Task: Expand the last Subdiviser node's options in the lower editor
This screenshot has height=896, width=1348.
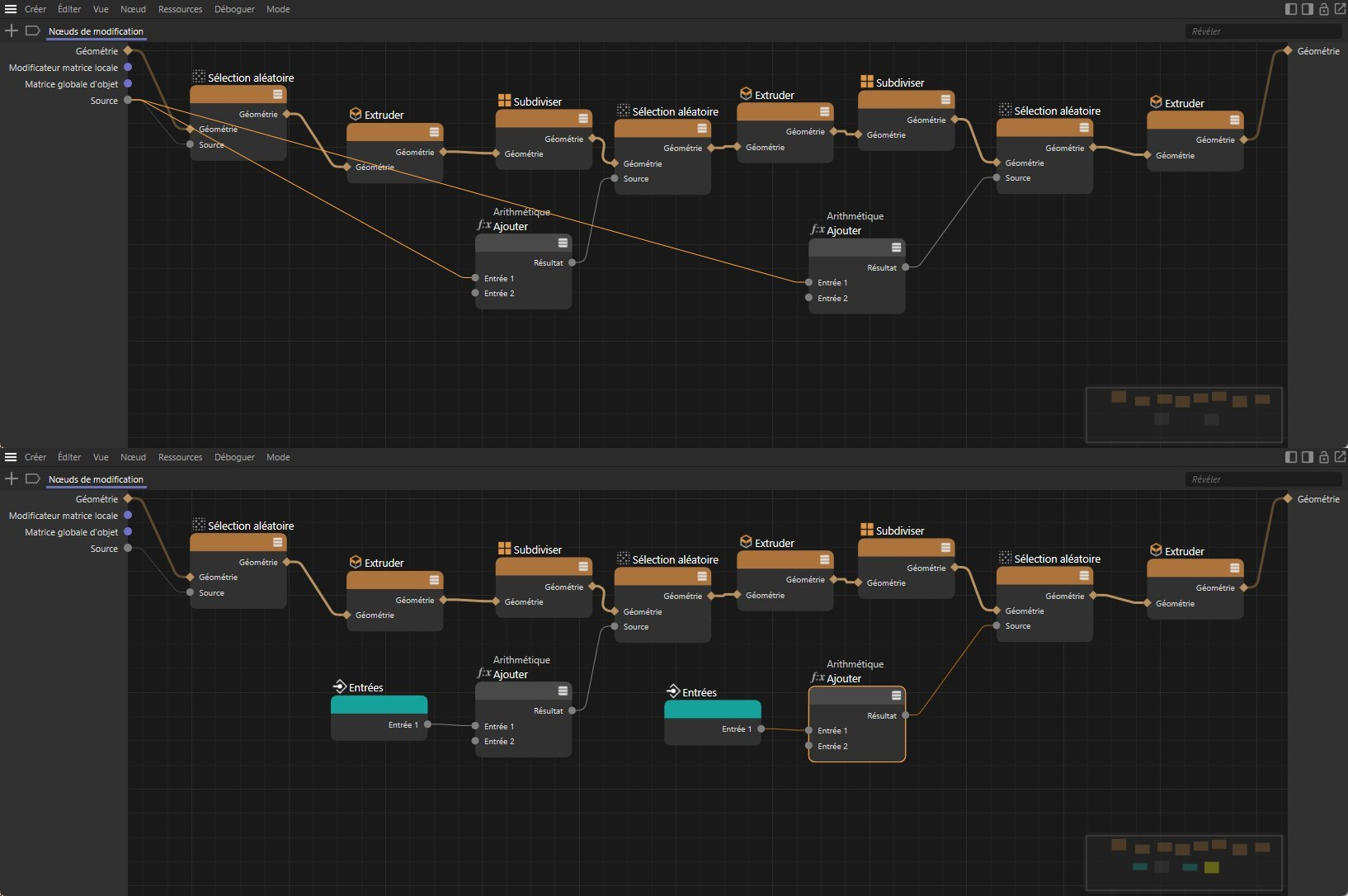Action: 945,548
